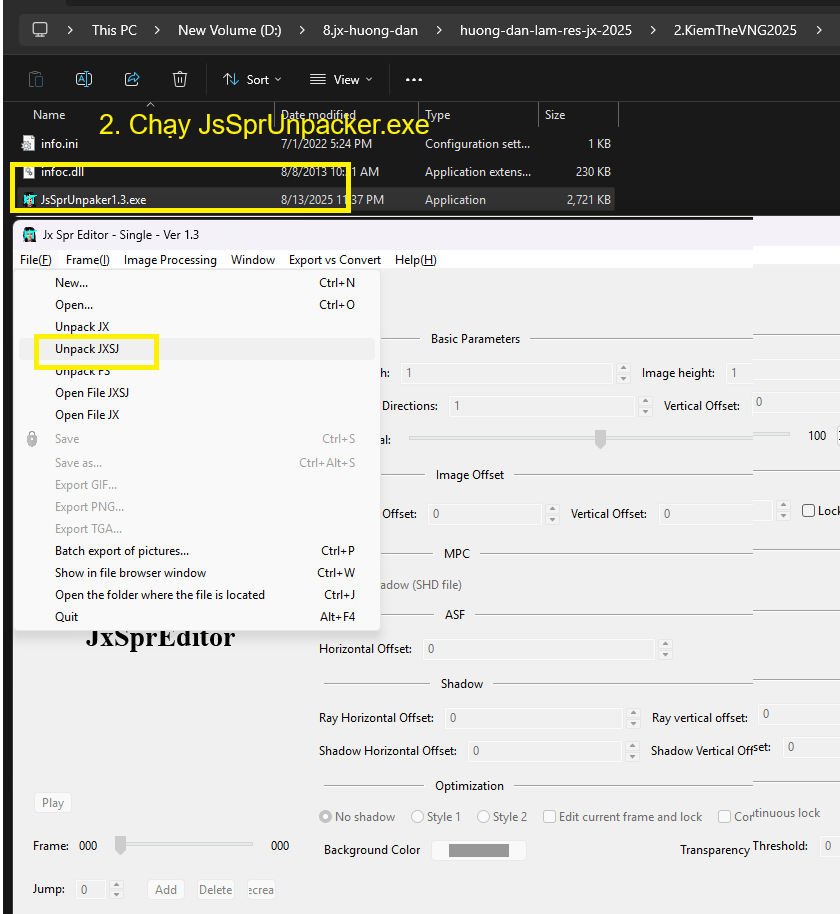Select the info.ini file icon

29,144
